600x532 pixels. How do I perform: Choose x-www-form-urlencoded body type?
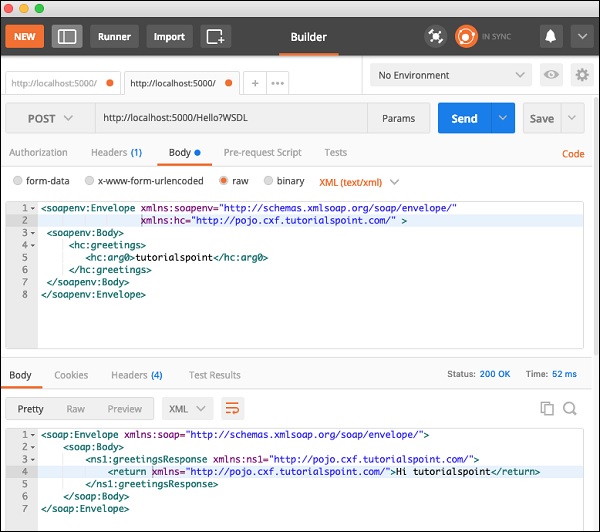pos(90,181)
